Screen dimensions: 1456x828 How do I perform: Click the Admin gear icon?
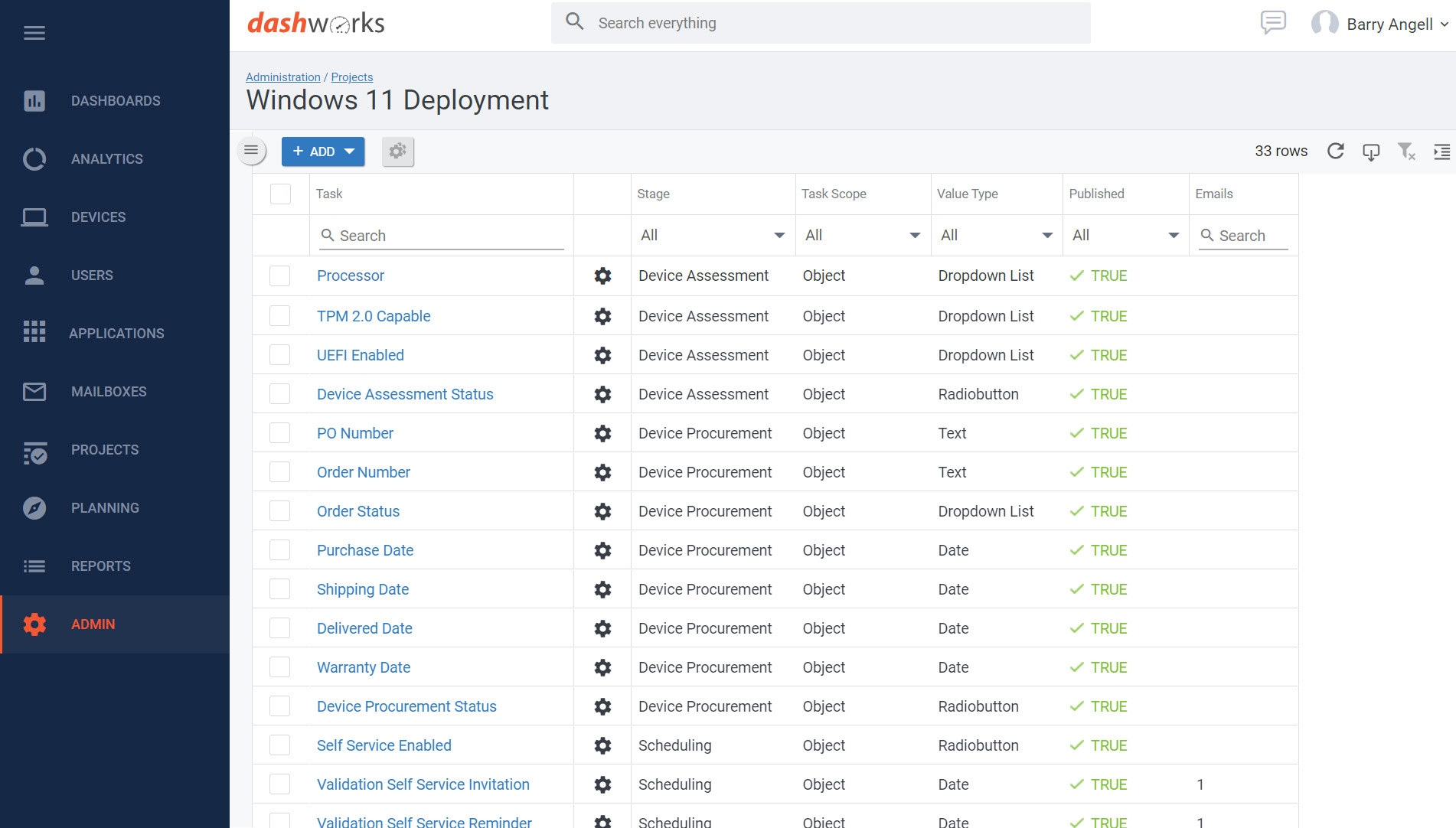click(x=34, y=624)
